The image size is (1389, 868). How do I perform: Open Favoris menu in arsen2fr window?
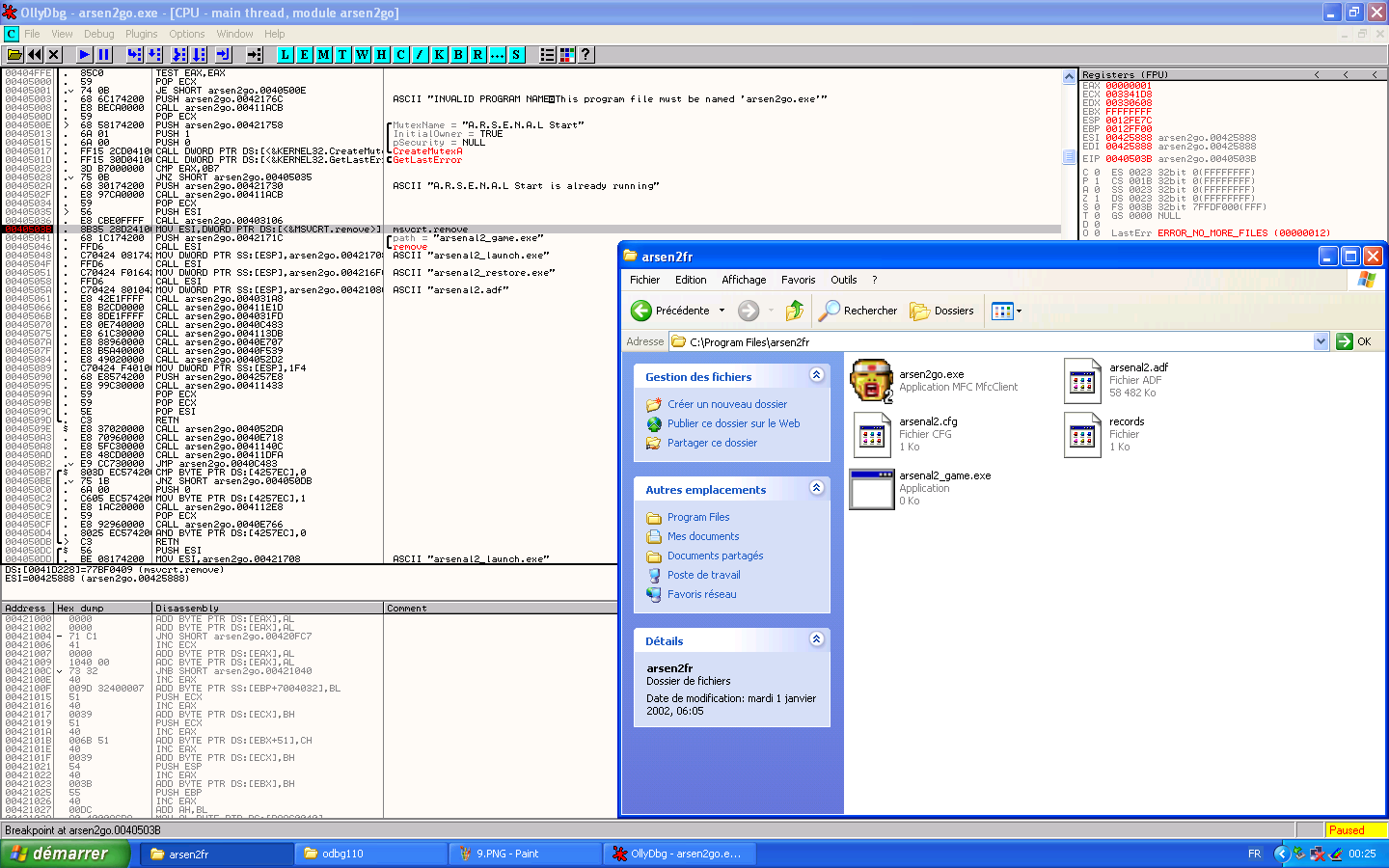click(x=798, y=280)
